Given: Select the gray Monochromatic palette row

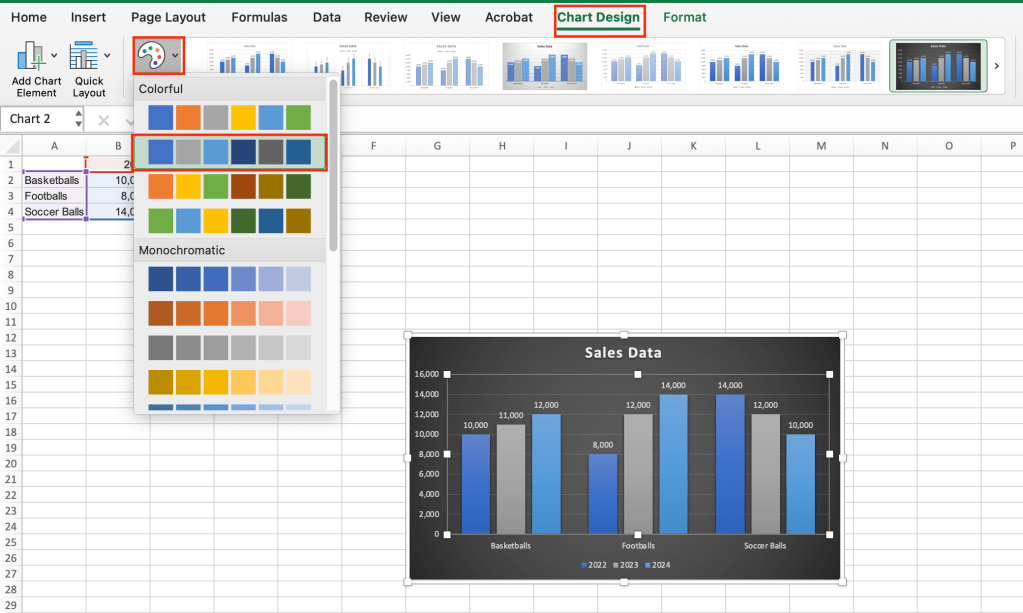Looking at the screenshot, I should (230, 348).
